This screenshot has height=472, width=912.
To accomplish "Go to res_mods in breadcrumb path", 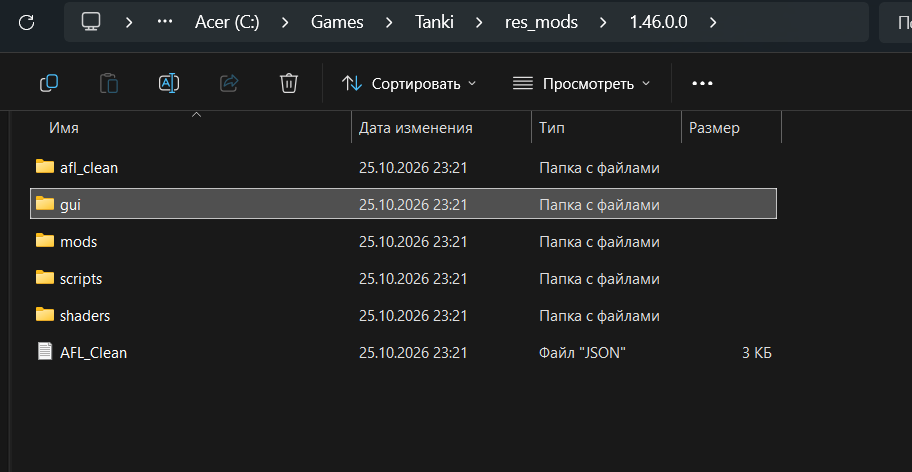I will pos(542,22).
